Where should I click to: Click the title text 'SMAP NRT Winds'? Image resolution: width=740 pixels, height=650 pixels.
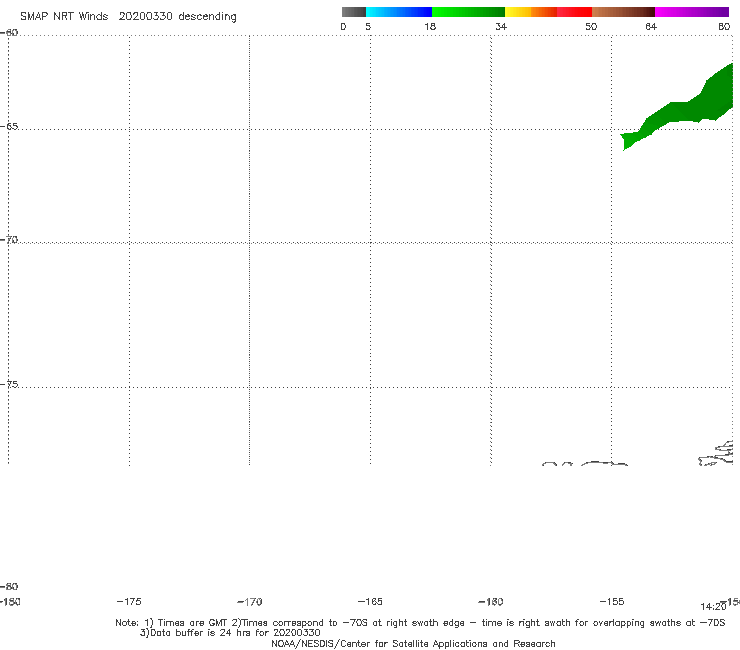[x=64, y=17]
